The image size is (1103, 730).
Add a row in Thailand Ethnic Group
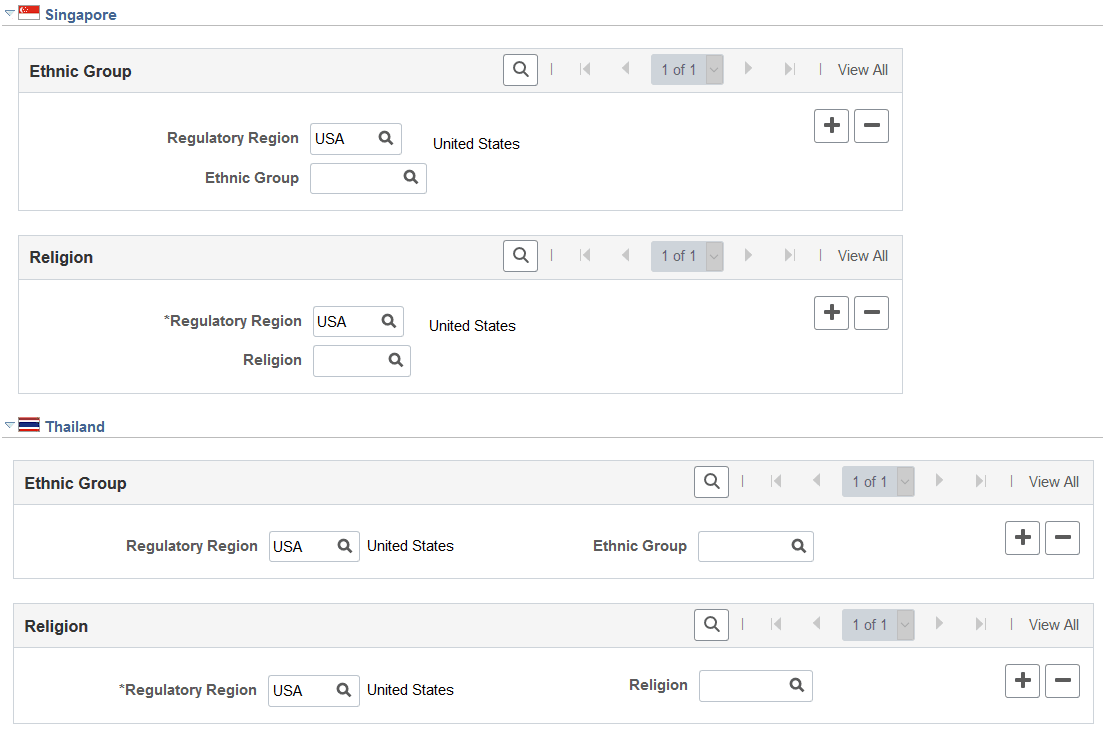pos(1022,538)
